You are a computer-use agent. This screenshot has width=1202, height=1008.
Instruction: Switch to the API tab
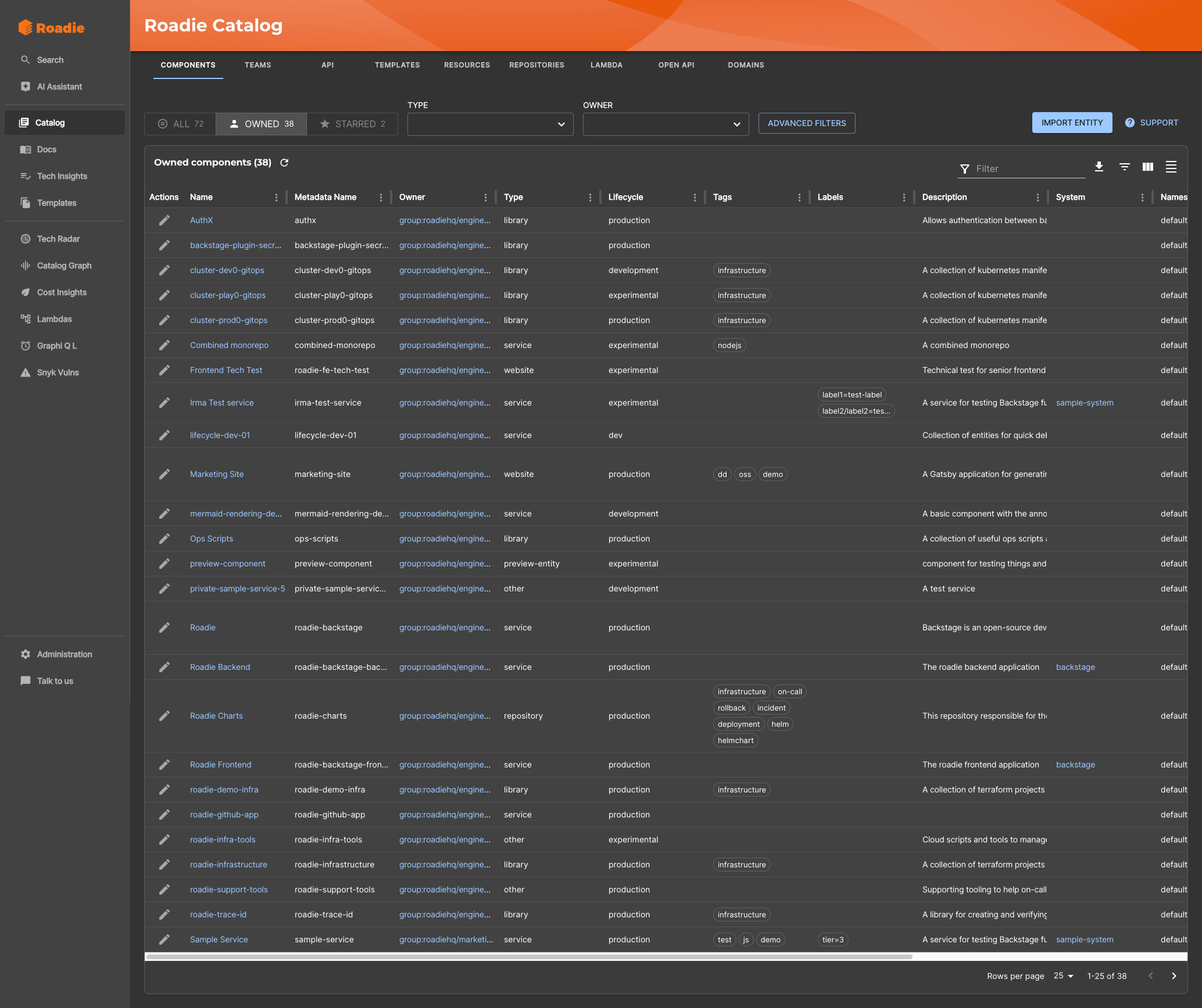click(328, 65)
